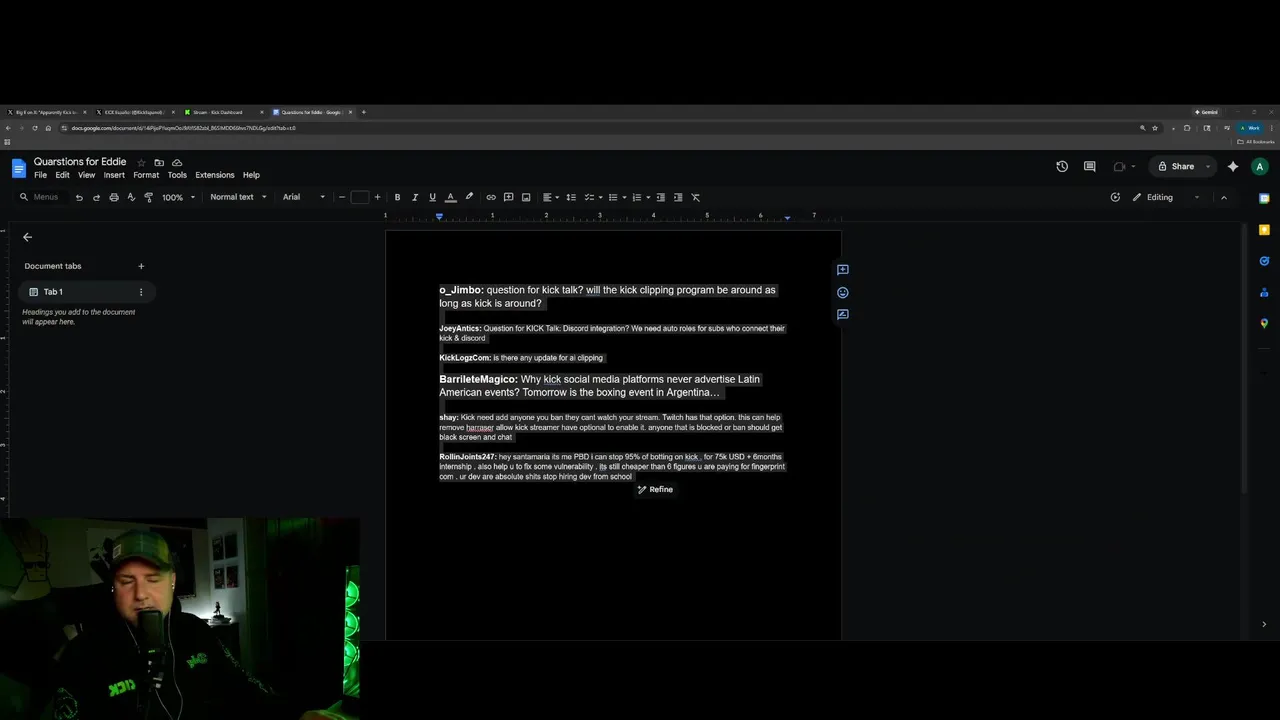Open the 100% zoom dropdown
1280x720 pixels.
(x=179, y=197)
